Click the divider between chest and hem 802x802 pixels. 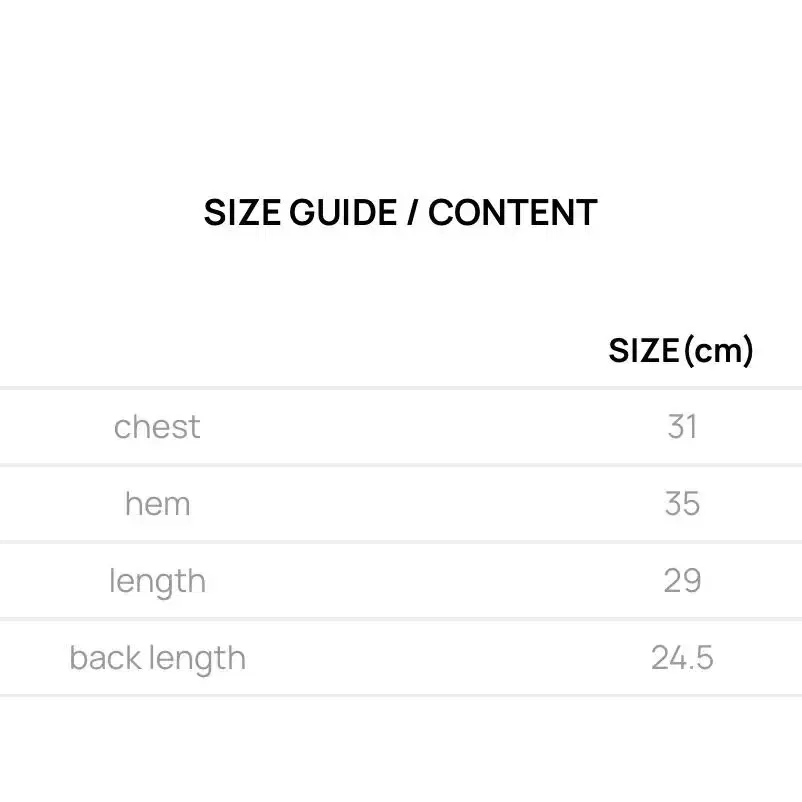[401, 465]
